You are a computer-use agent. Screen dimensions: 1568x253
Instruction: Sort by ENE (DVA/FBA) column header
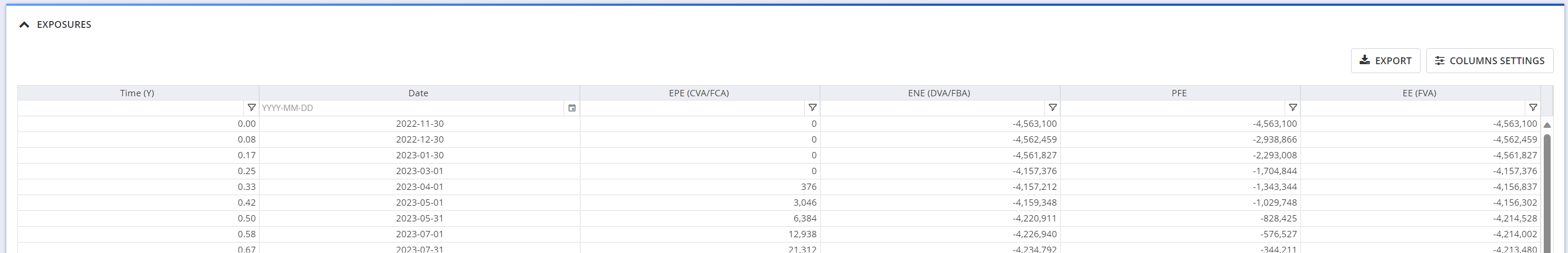coord(939,93)
